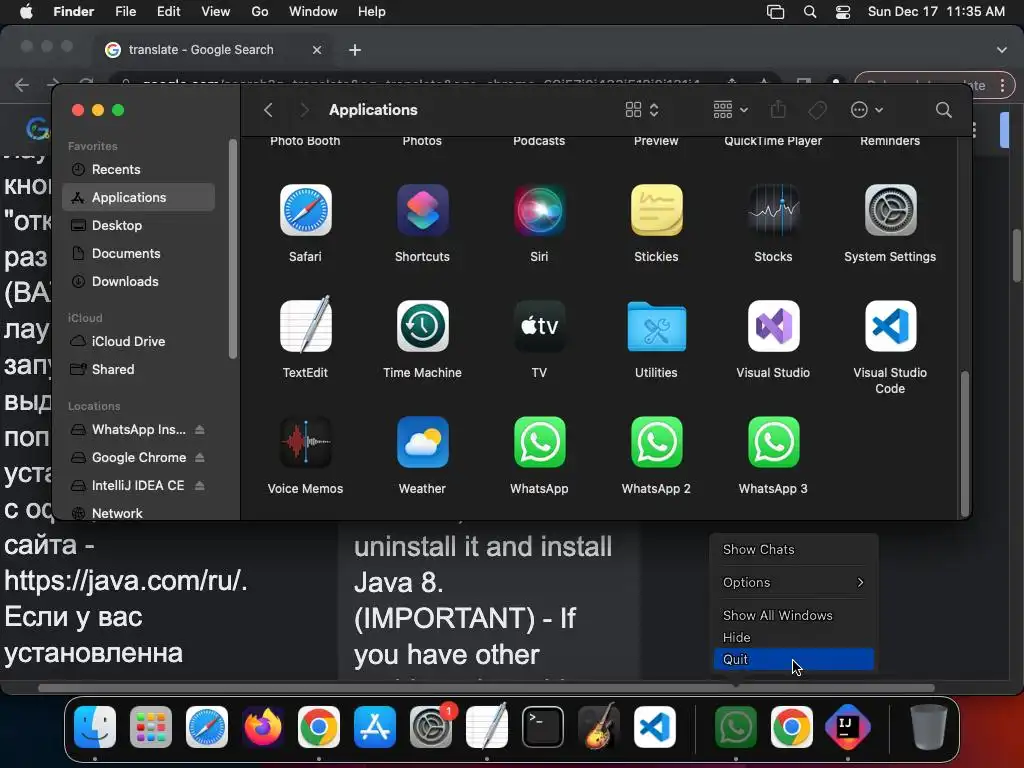Open Recents in Finder sidebar
Viewport: 1024px width, 768px height.
point(138,170)
